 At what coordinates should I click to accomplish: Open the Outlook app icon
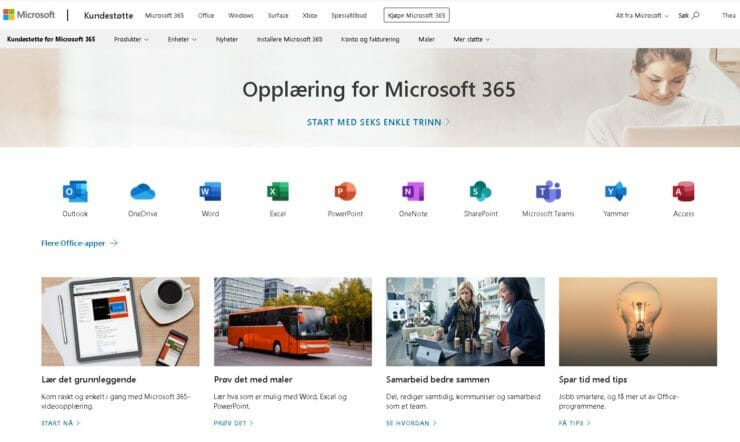pyautogui.click(x=75, y=192)
